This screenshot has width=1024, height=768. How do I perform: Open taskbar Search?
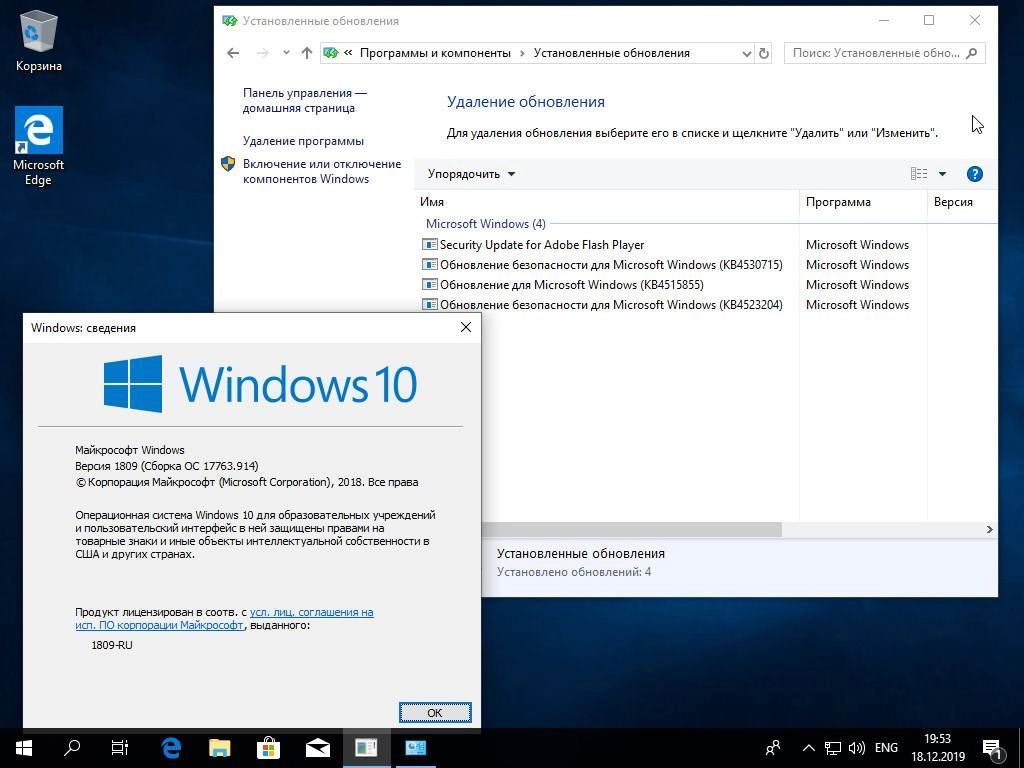coord(72,748)
